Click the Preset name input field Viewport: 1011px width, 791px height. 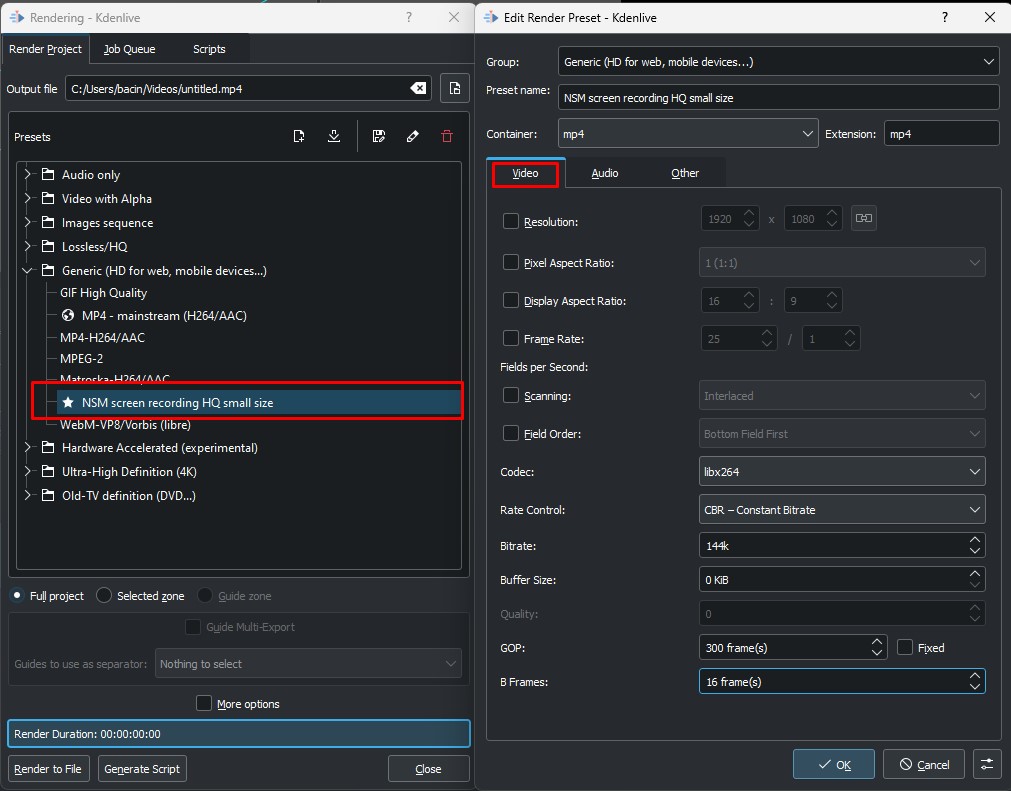[778, 97]
